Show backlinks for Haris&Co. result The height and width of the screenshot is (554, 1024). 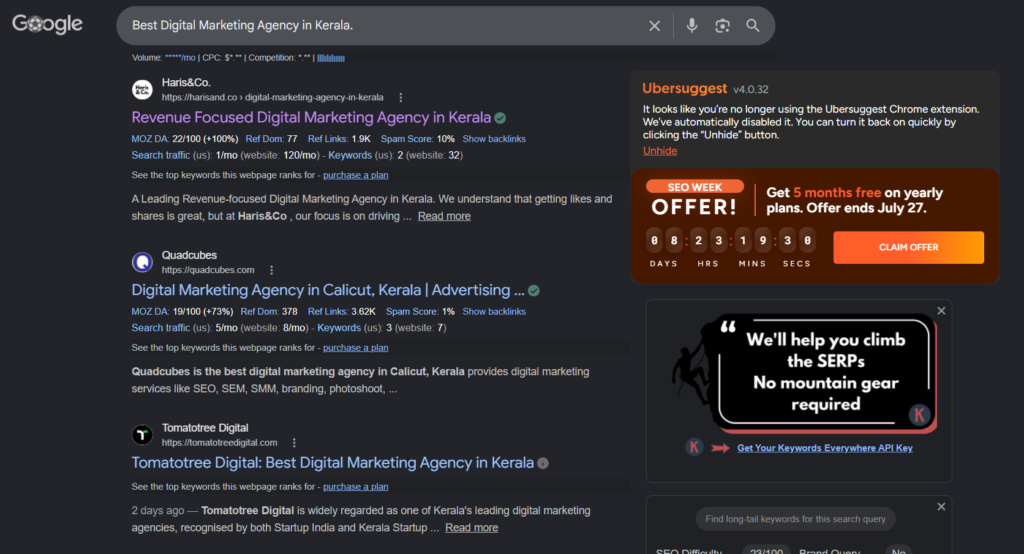pos(494,139)
